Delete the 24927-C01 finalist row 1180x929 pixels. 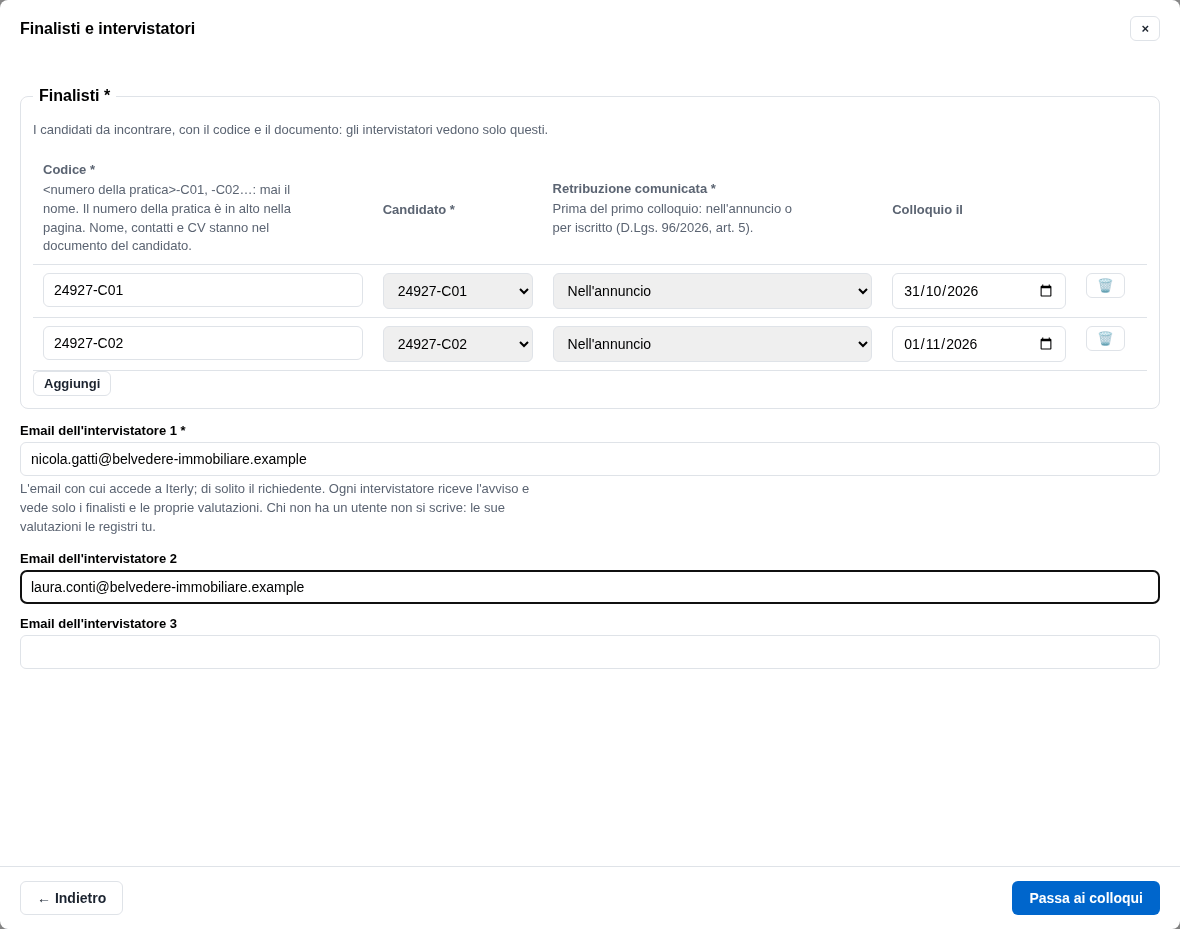click(x=1105, y=286)
